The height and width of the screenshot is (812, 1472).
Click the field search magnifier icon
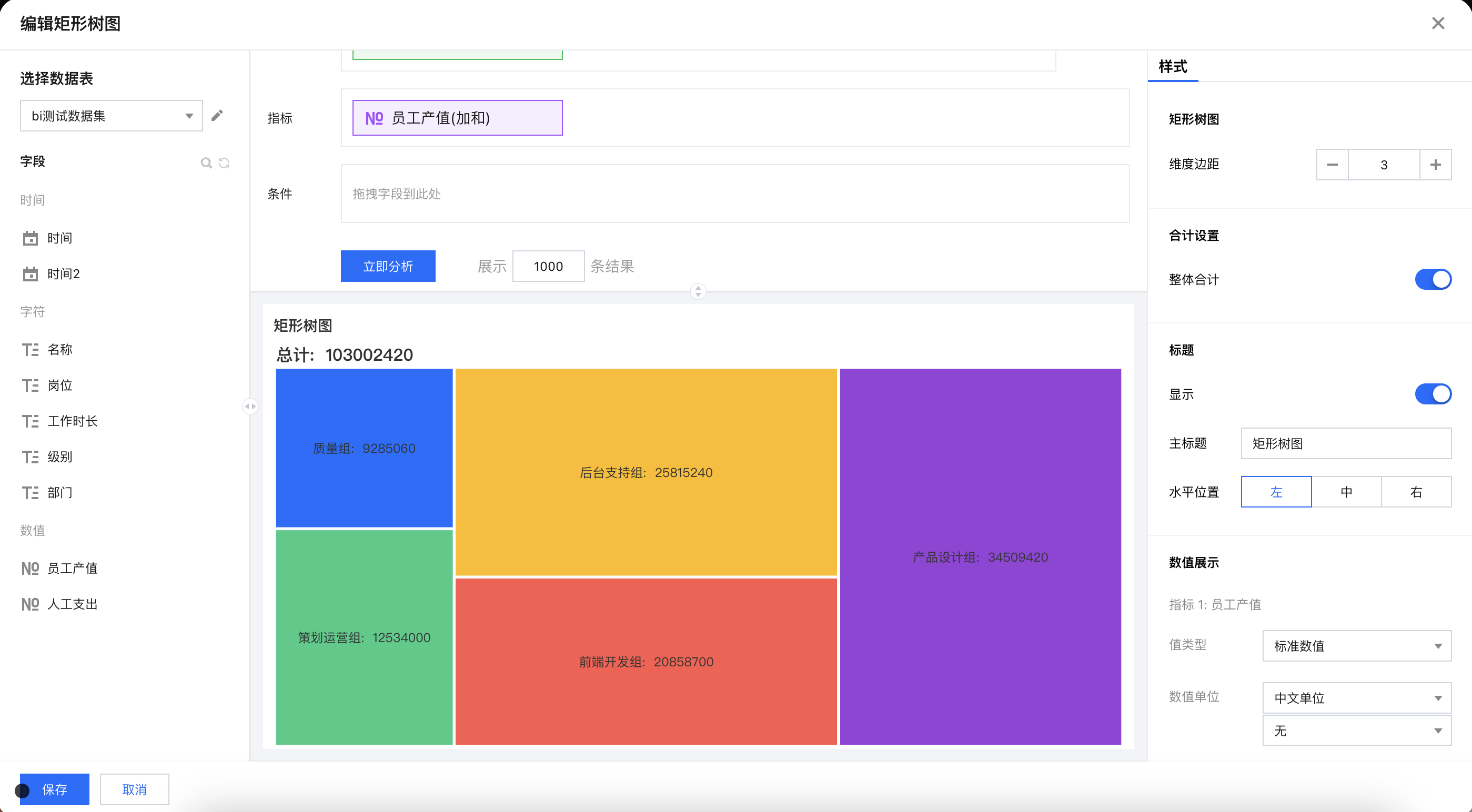206,163
